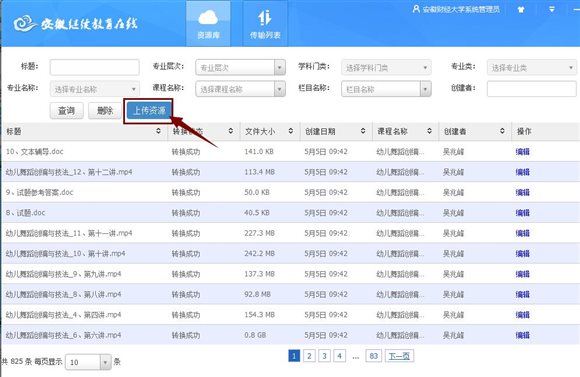Edit the 第九讲.mp4 row
This screenshot has width=580, height=377.
pyautogui.click(x=523, y=274)
